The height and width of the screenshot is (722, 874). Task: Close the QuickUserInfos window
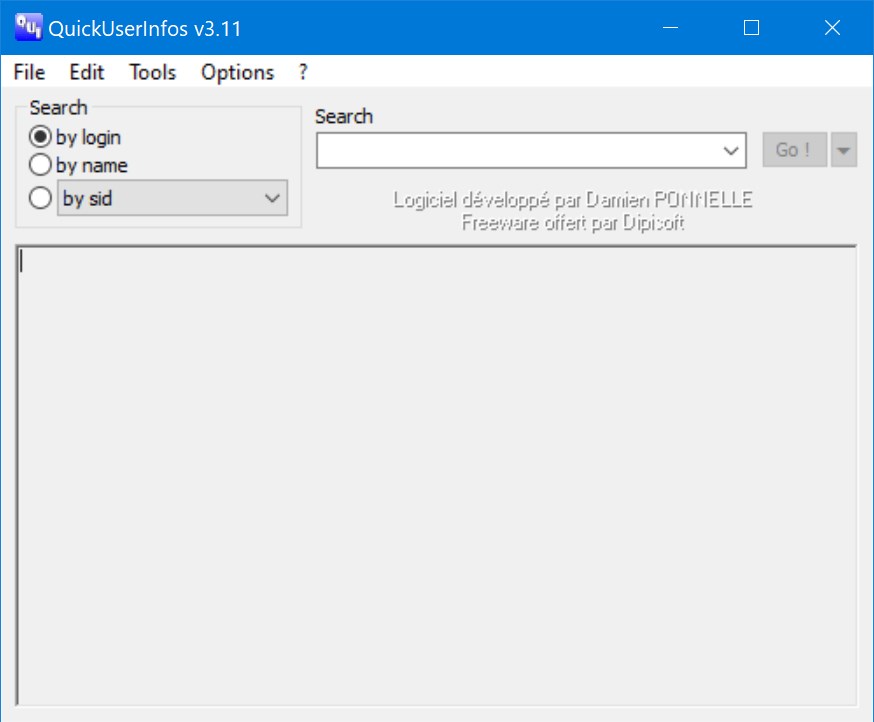coord(832,27)
